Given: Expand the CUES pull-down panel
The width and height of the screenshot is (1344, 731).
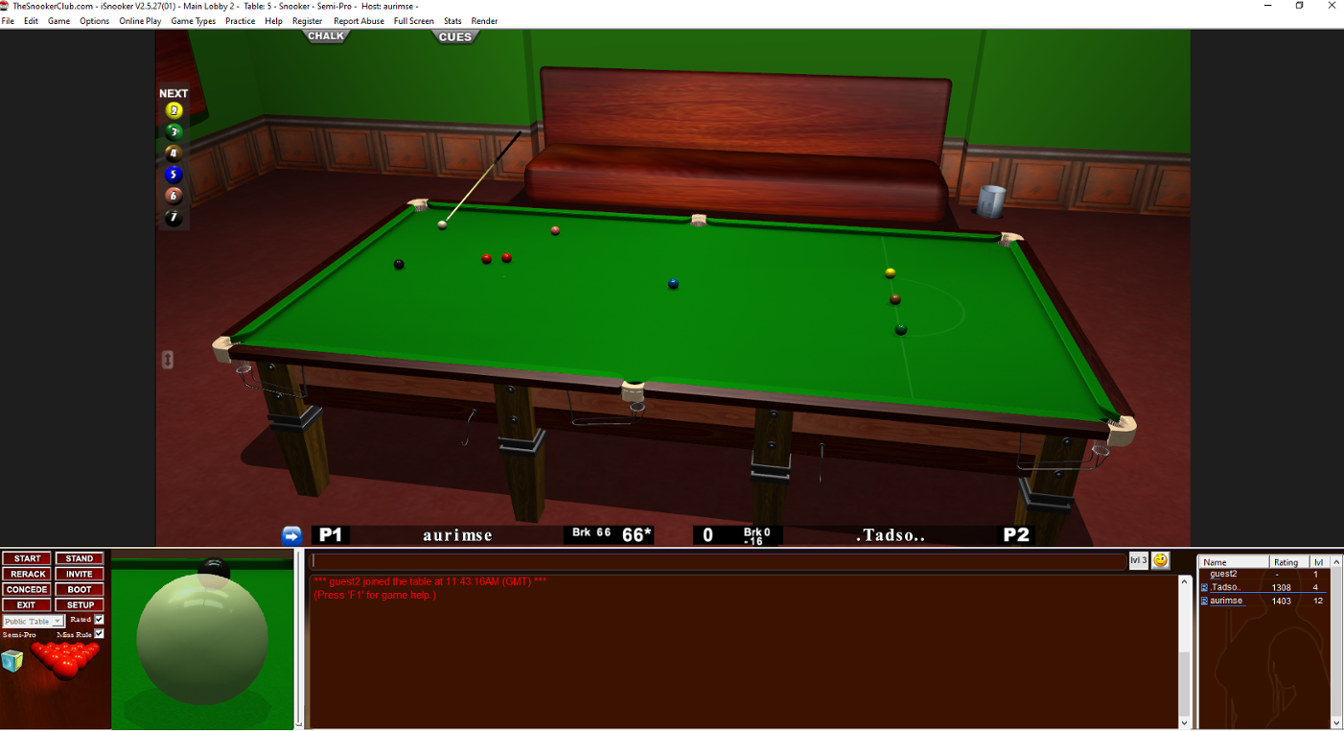Looking at the screenshot, I should point(455,38).
